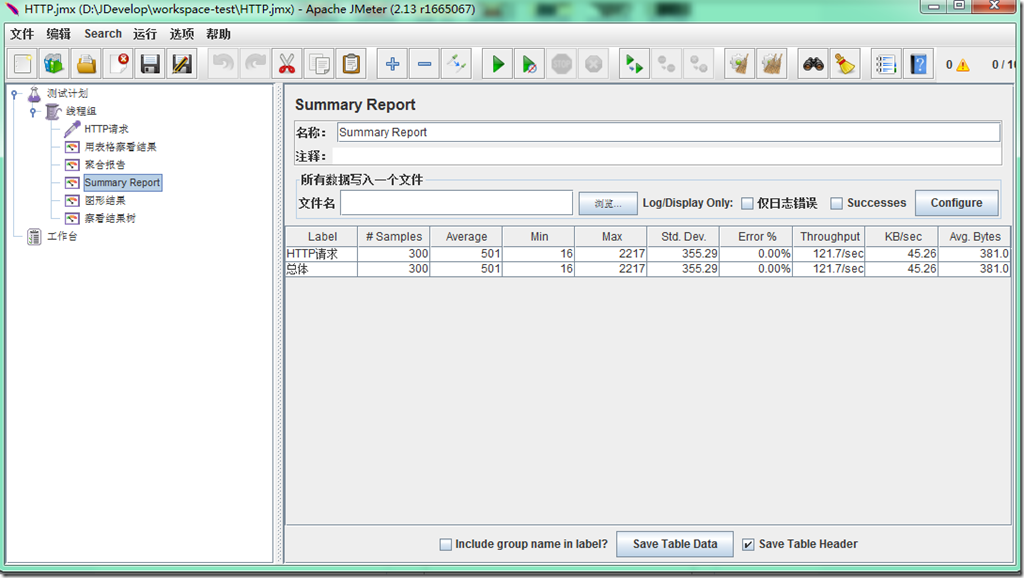Clear current results with broom icon
This screenshot has height=578, width=1024.
pos(739,64)
